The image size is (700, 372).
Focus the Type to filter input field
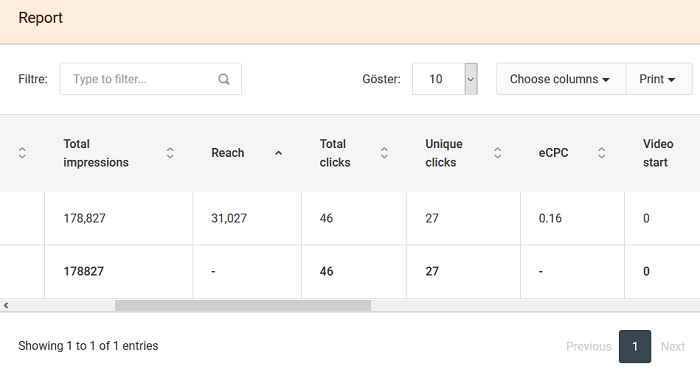click(x=151, y=79)
